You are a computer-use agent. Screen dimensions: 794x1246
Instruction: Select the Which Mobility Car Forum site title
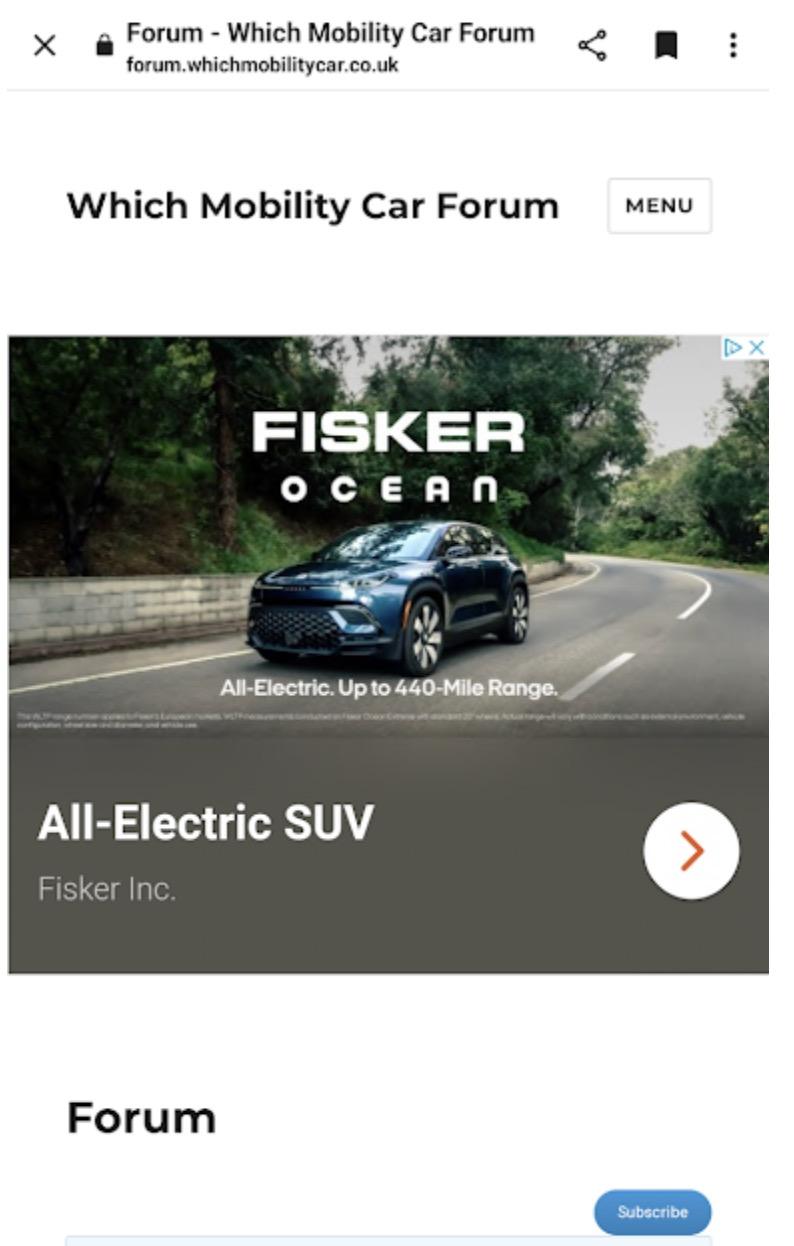(x=312, y=207)
